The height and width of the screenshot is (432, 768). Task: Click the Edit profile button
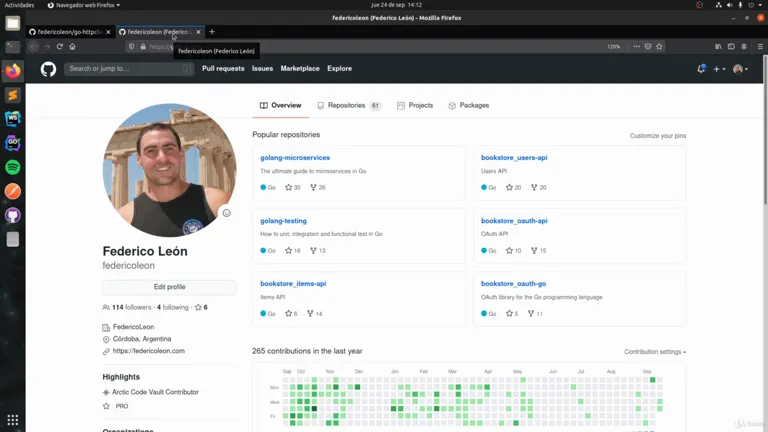pyautogui.click(x=169, y=287)
